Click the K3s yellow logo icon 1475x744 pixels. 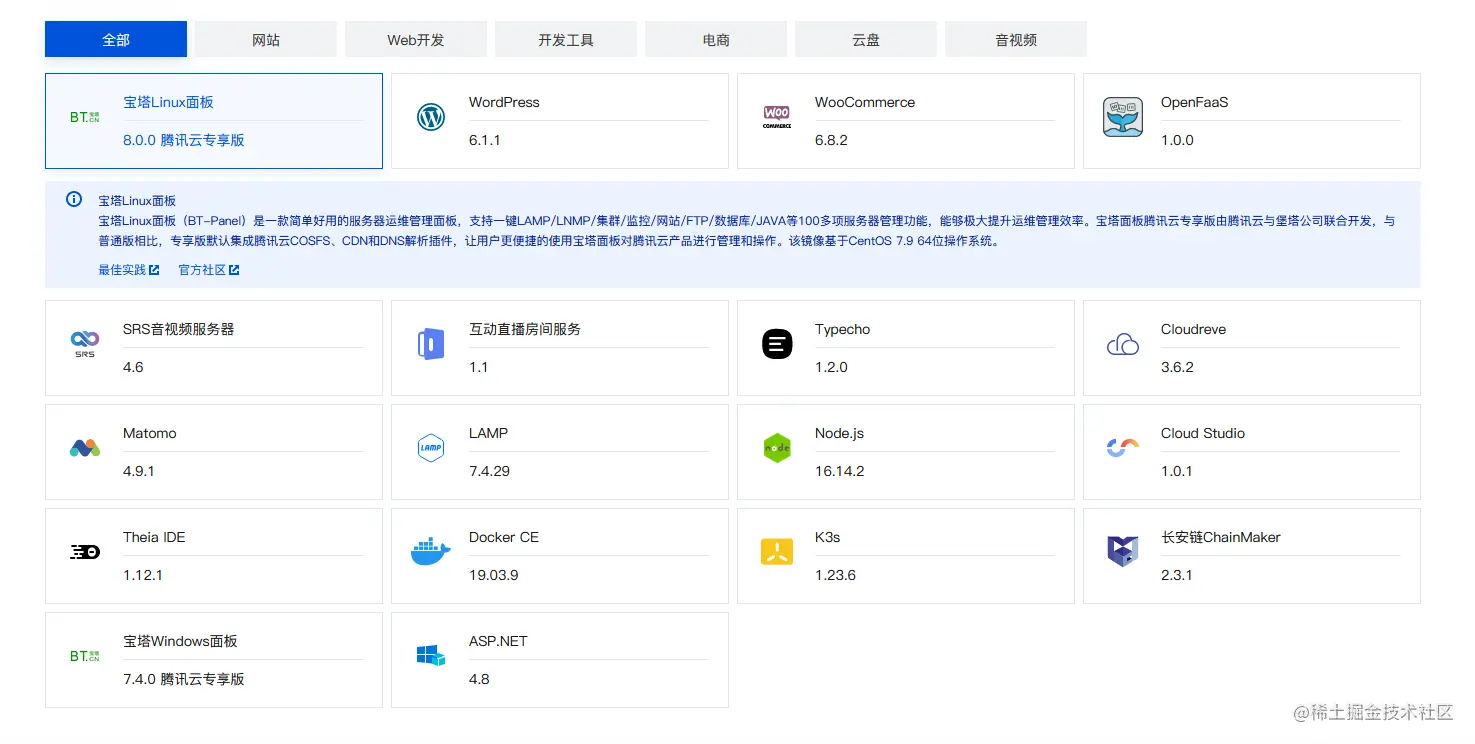point(777,552)
